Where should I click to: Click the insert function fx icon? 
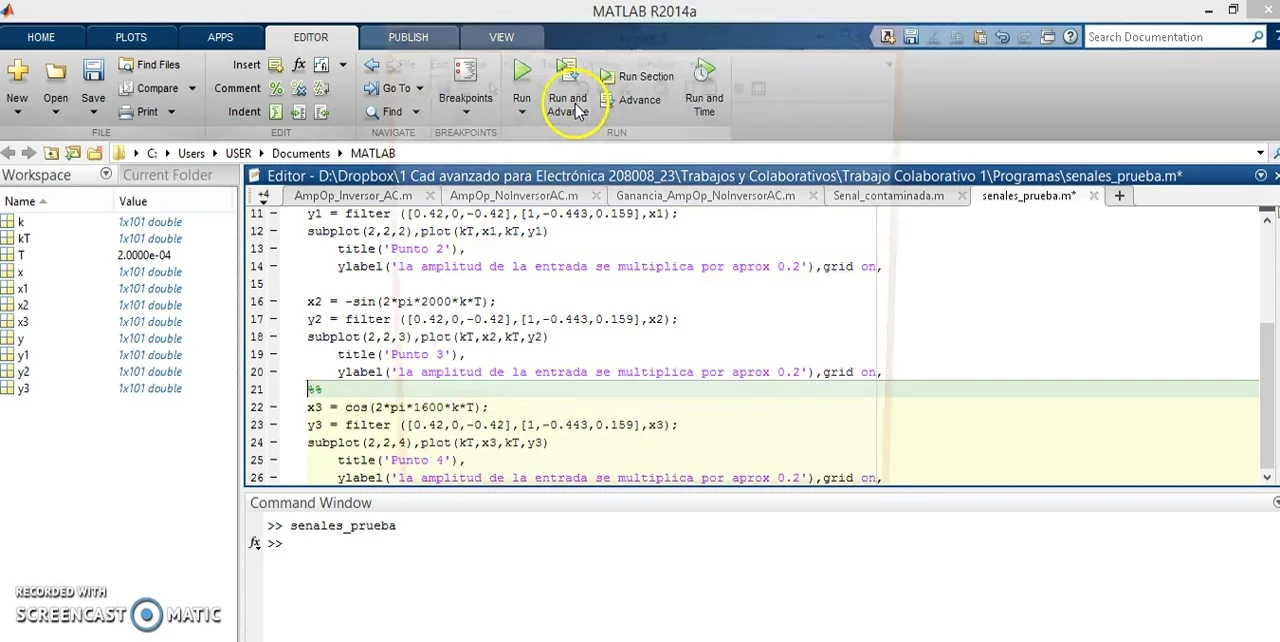click(299, 65)
